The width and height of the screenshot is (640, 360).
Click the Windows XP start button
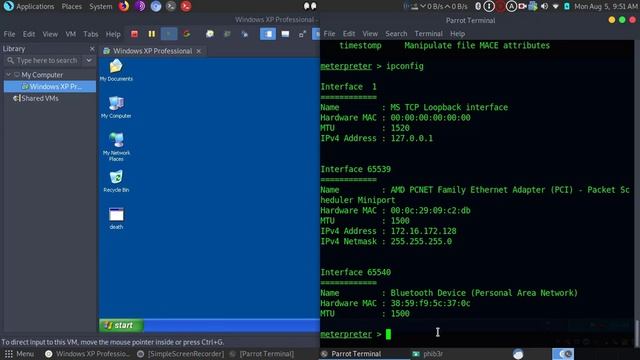[x=121, y=325]
